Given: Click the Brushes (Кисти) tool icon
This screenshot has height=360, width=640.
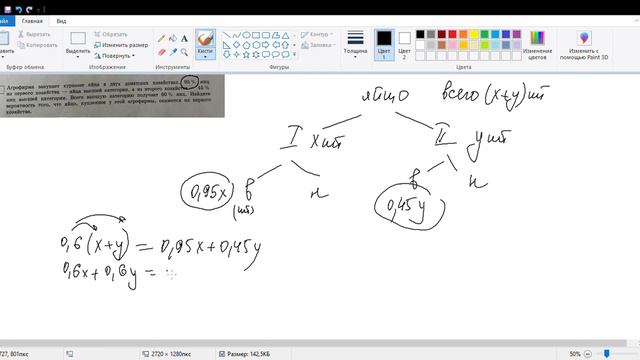Looking at the screenshot, I should point(205,39).
